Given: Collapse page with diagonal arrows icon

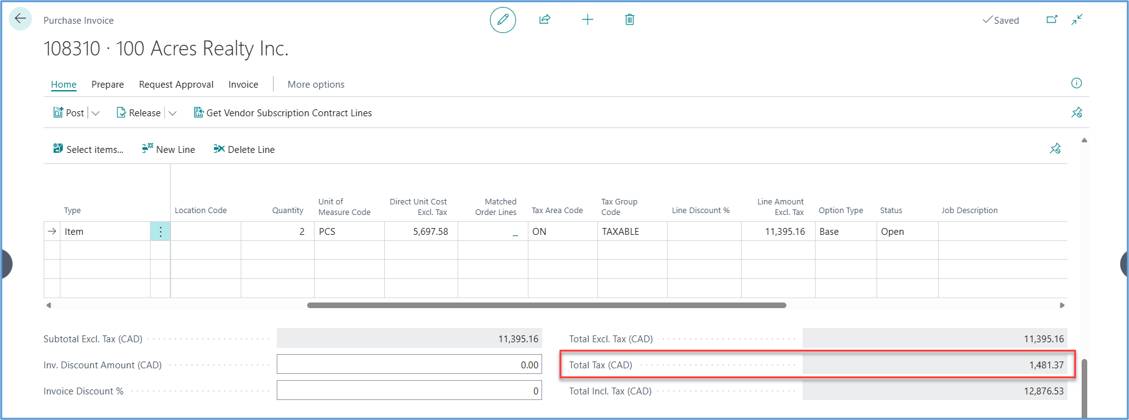Looking at the screenshot, I should point(1077,20).
